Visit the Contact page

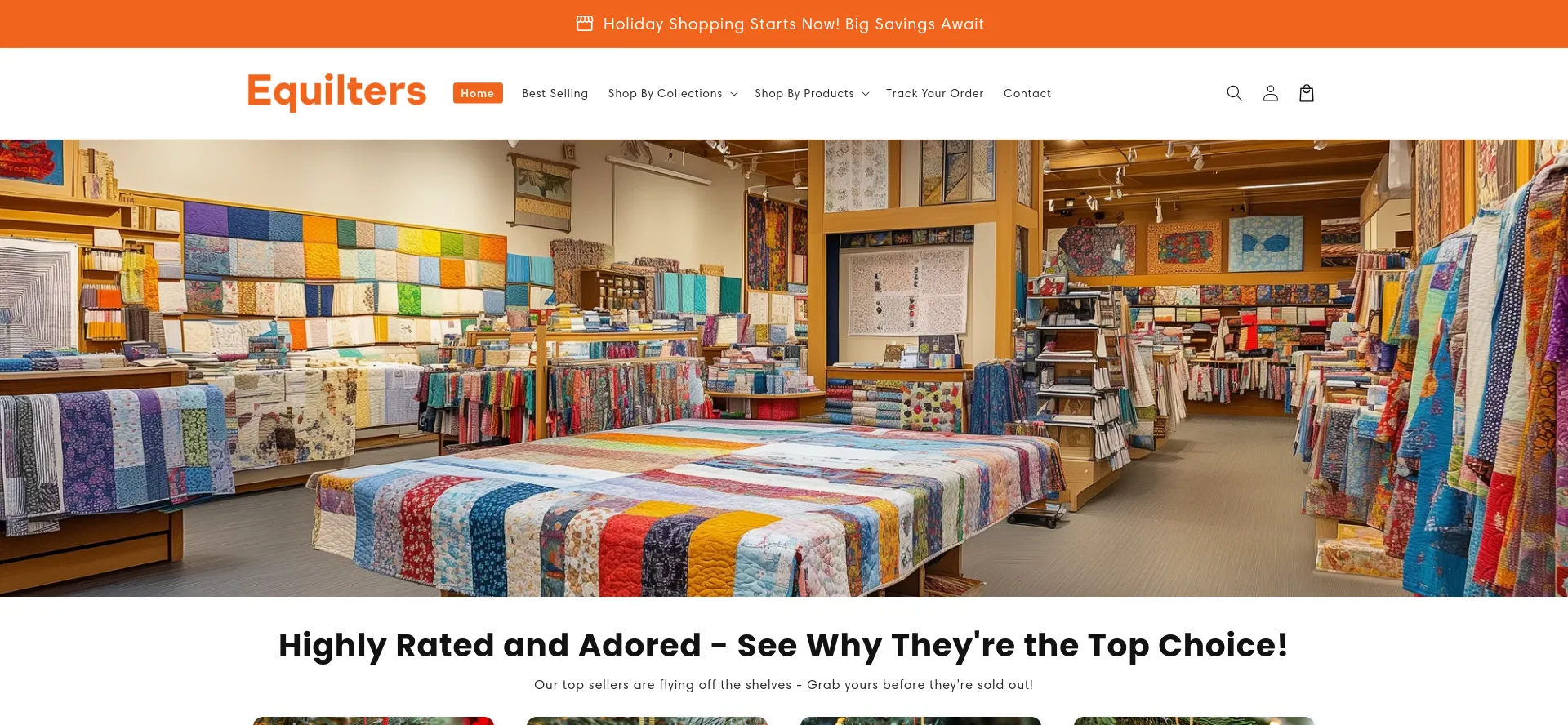click(x=1027, y=94)
